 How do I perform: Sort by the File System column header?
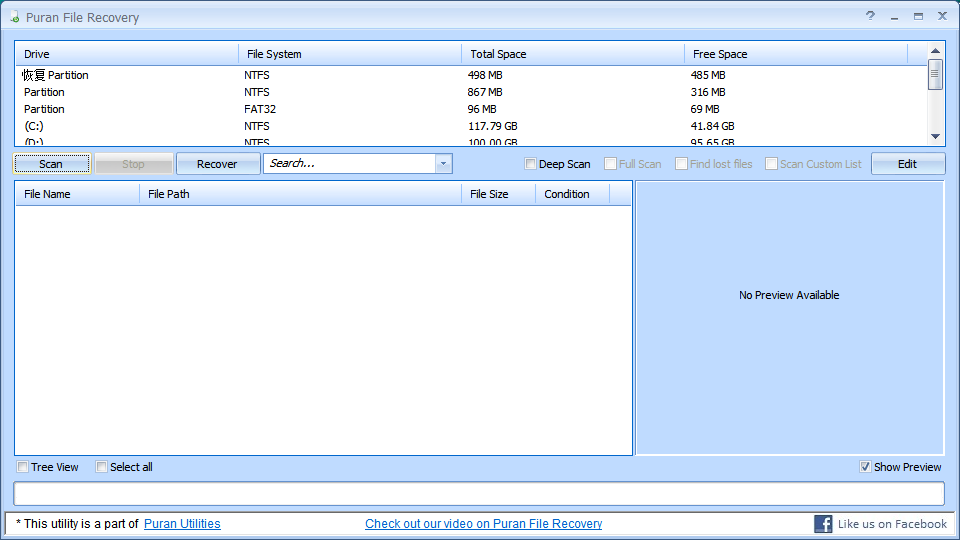350,54
